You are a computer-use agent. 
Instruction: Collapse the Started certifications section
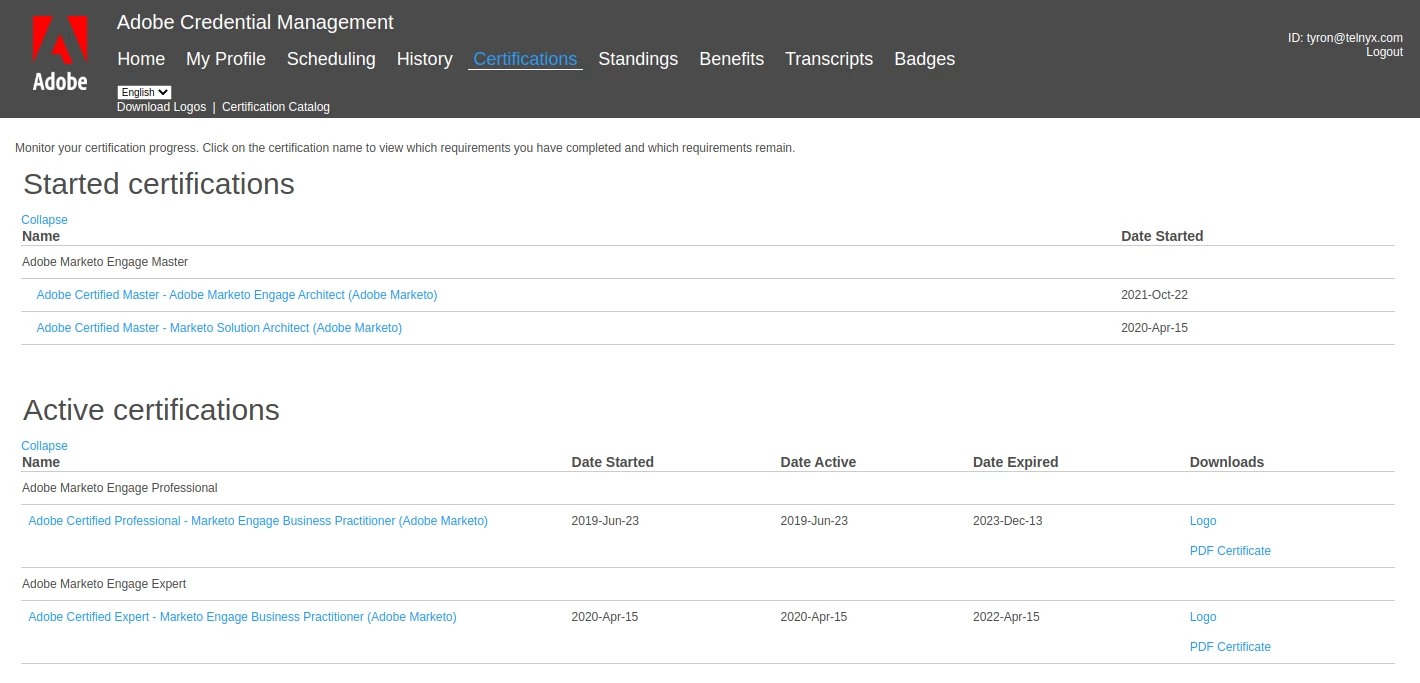[x=44, y=220]
